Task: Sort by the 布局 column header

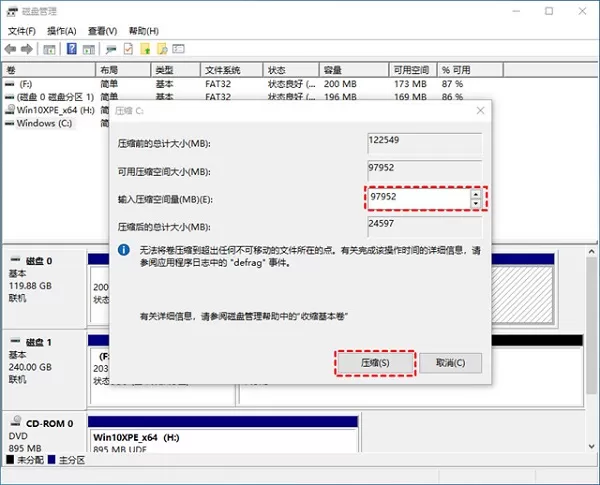Action: click(123, 70)
